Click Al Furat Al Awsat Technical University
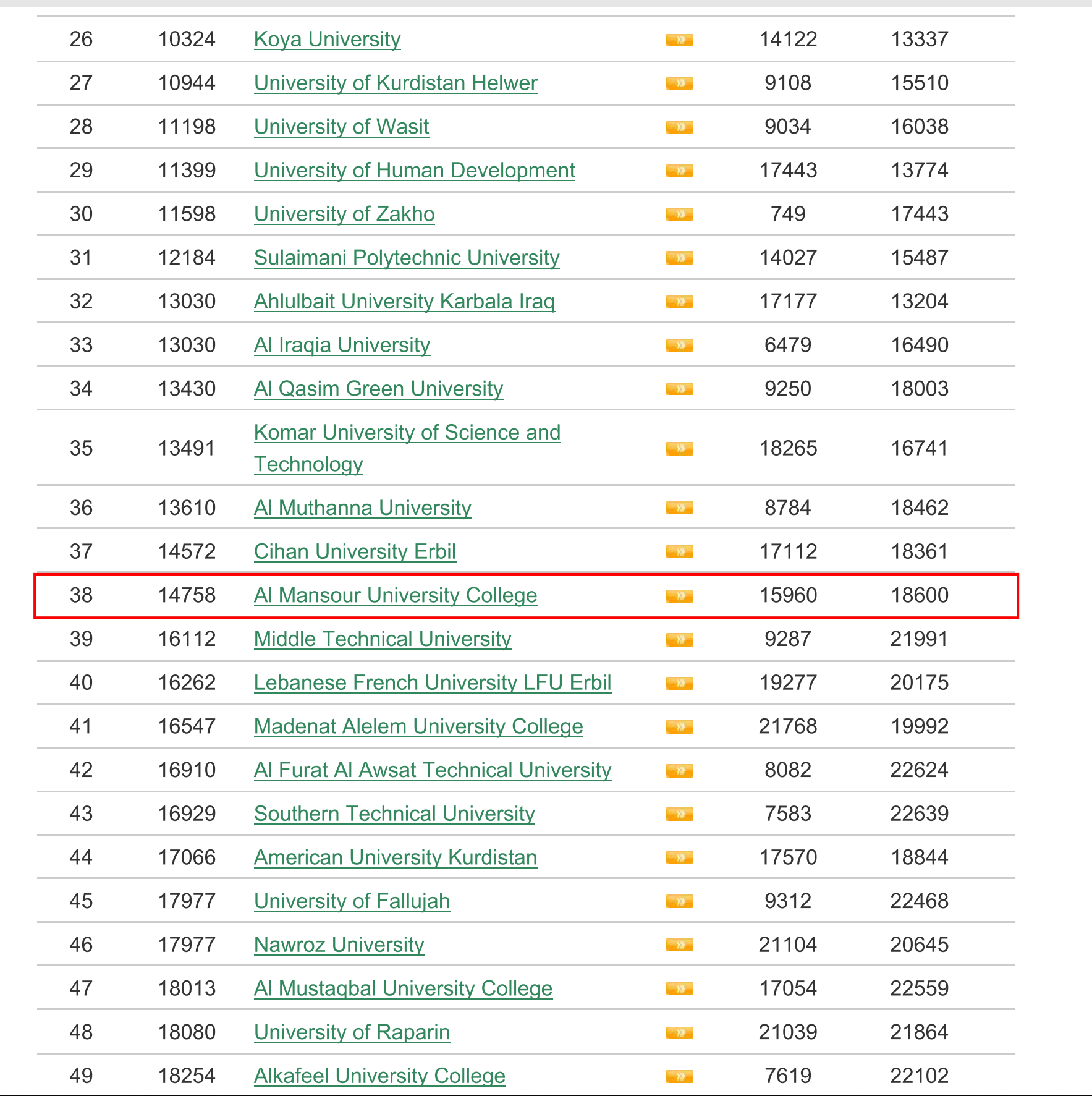Viewport: 1092px width, 1096px height. point(432,770)
